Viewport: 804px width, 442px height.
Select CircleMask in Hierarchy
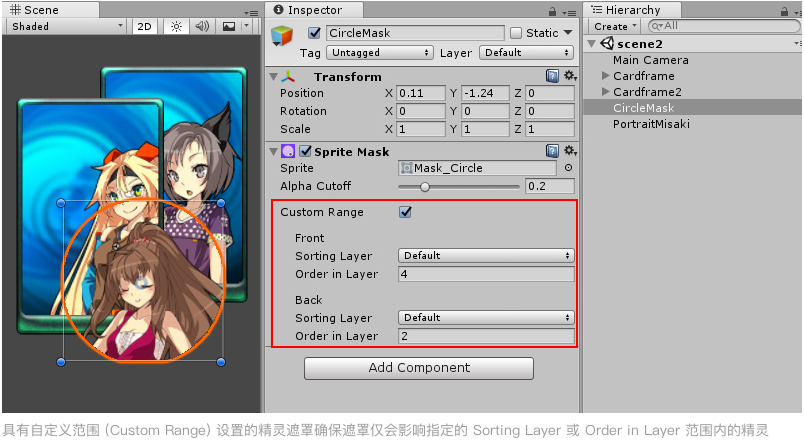point(644,108)
